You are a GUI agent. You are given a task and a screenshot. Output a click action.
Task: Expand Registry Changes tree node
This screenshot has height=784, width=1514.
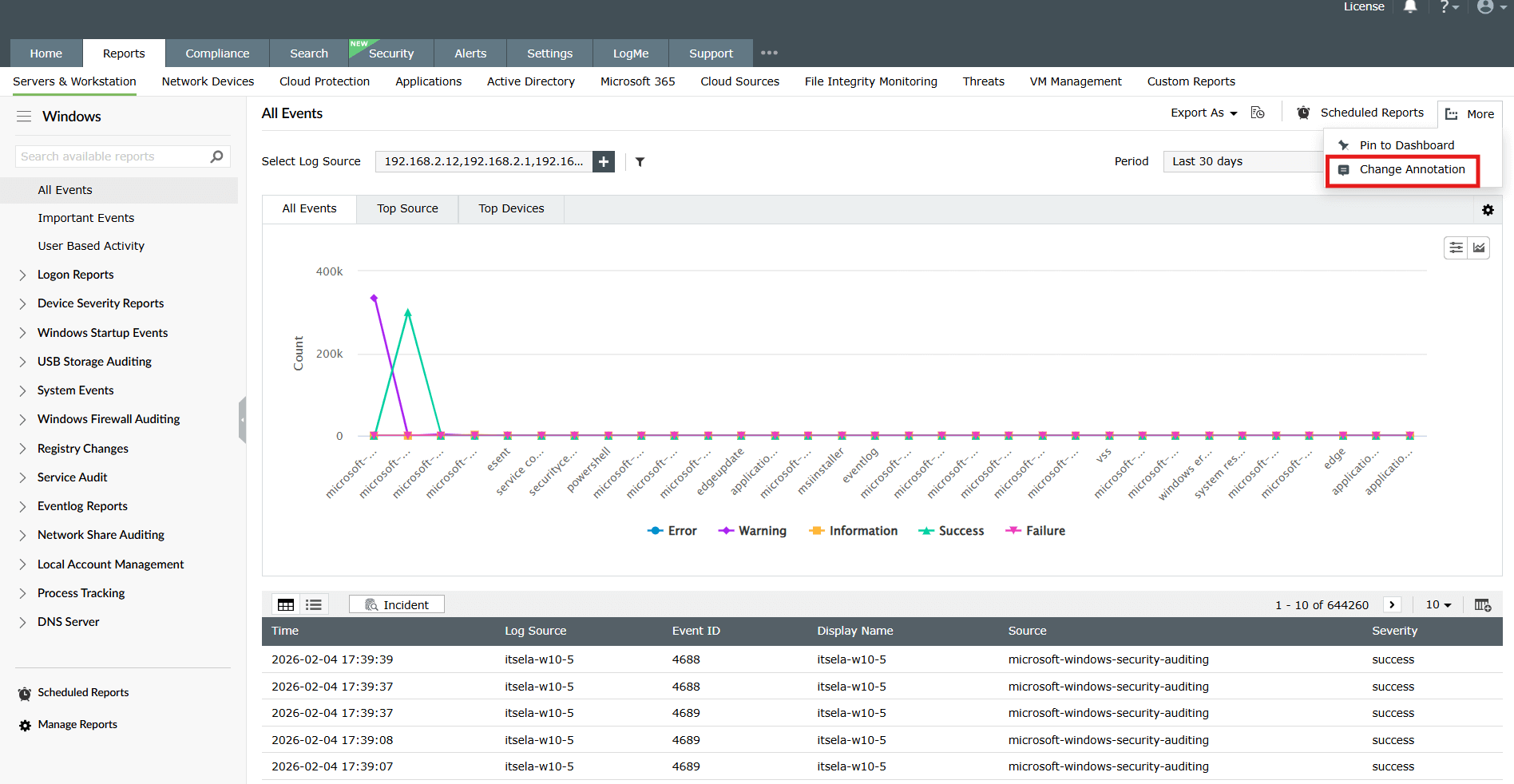22,449
